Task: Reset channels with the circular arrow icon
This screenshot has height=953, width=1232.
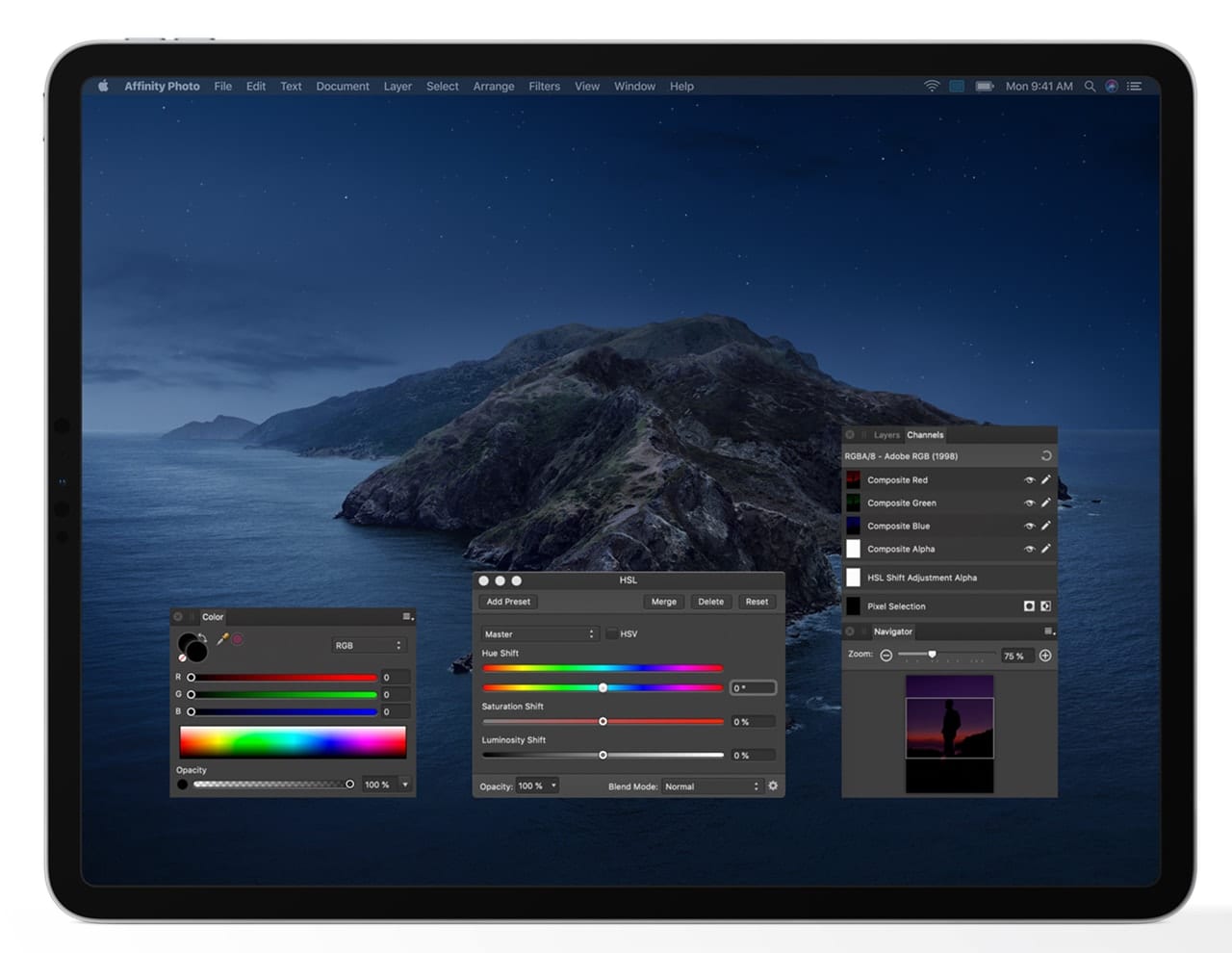Action: click(1046, 456)
